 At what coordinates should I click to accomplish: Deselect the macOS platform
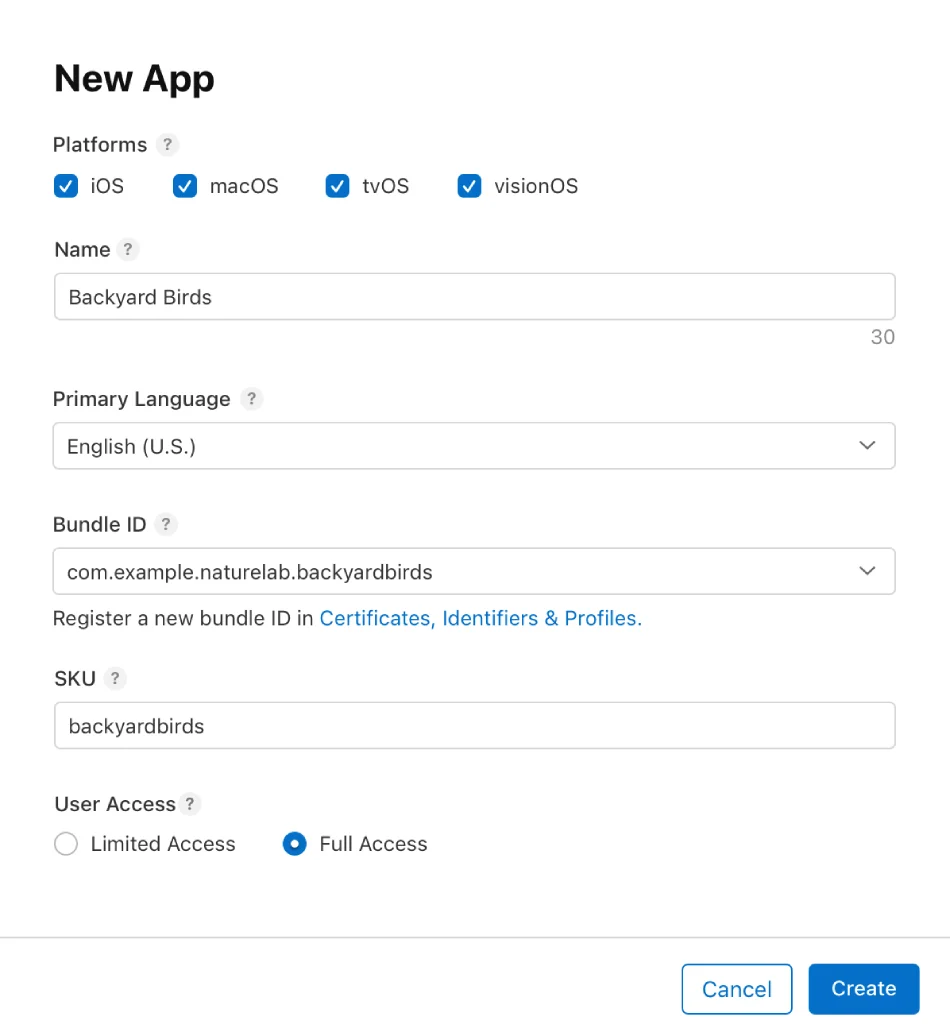[184, 186]
